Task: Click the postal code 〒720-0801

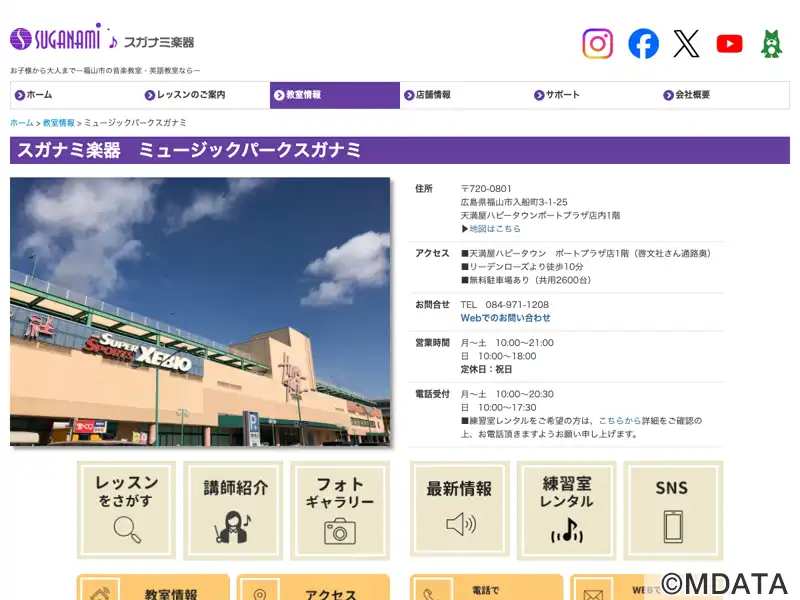Action: [486, 189]
